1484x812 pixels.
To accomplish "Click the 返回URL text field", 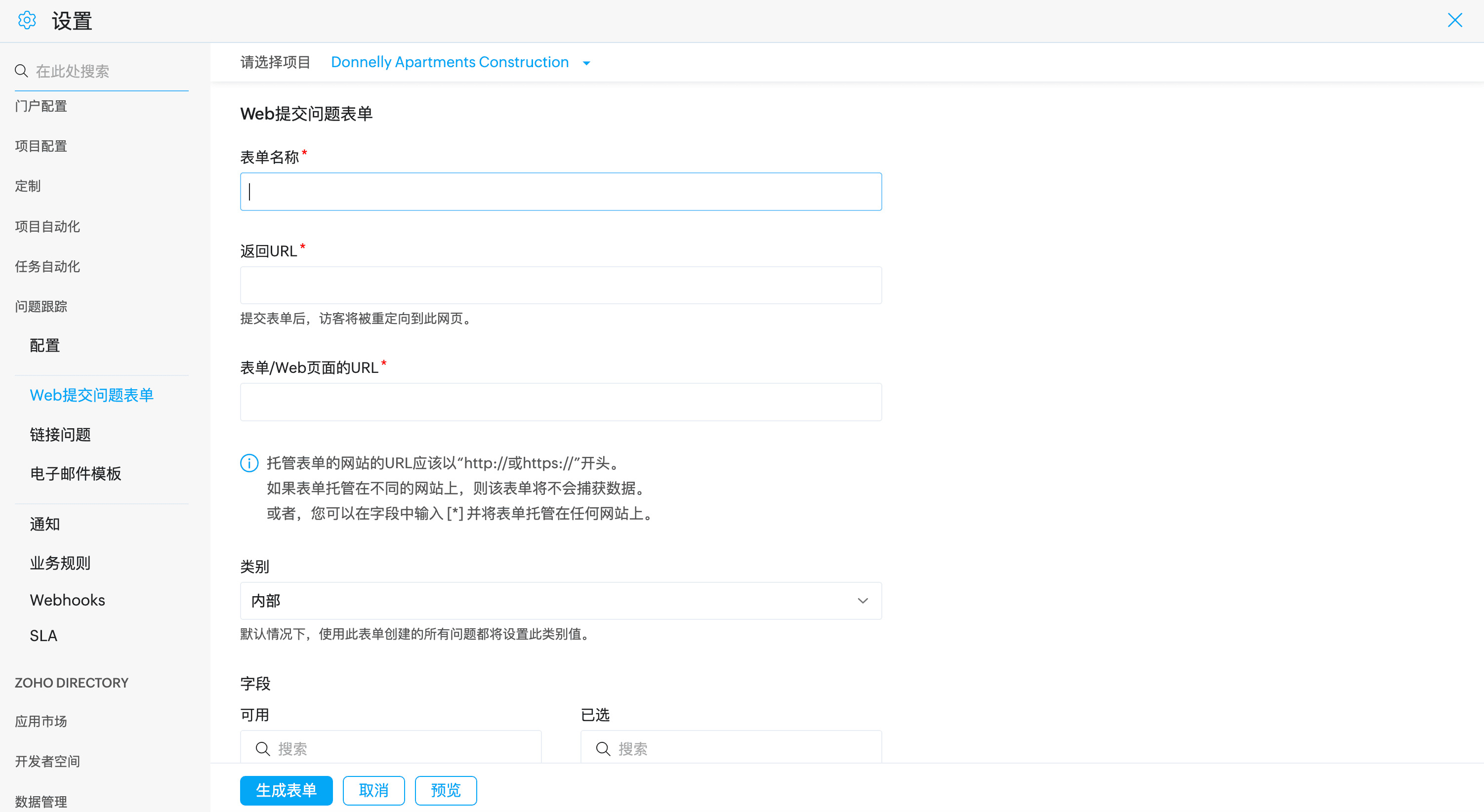I will [x=560, y=285].
